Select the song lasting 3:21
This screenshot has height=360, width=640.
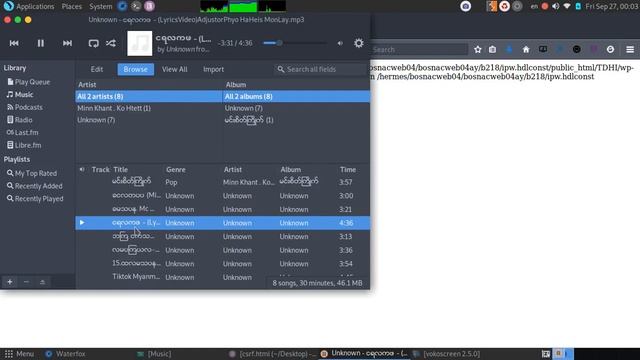[x=223, y=209]
